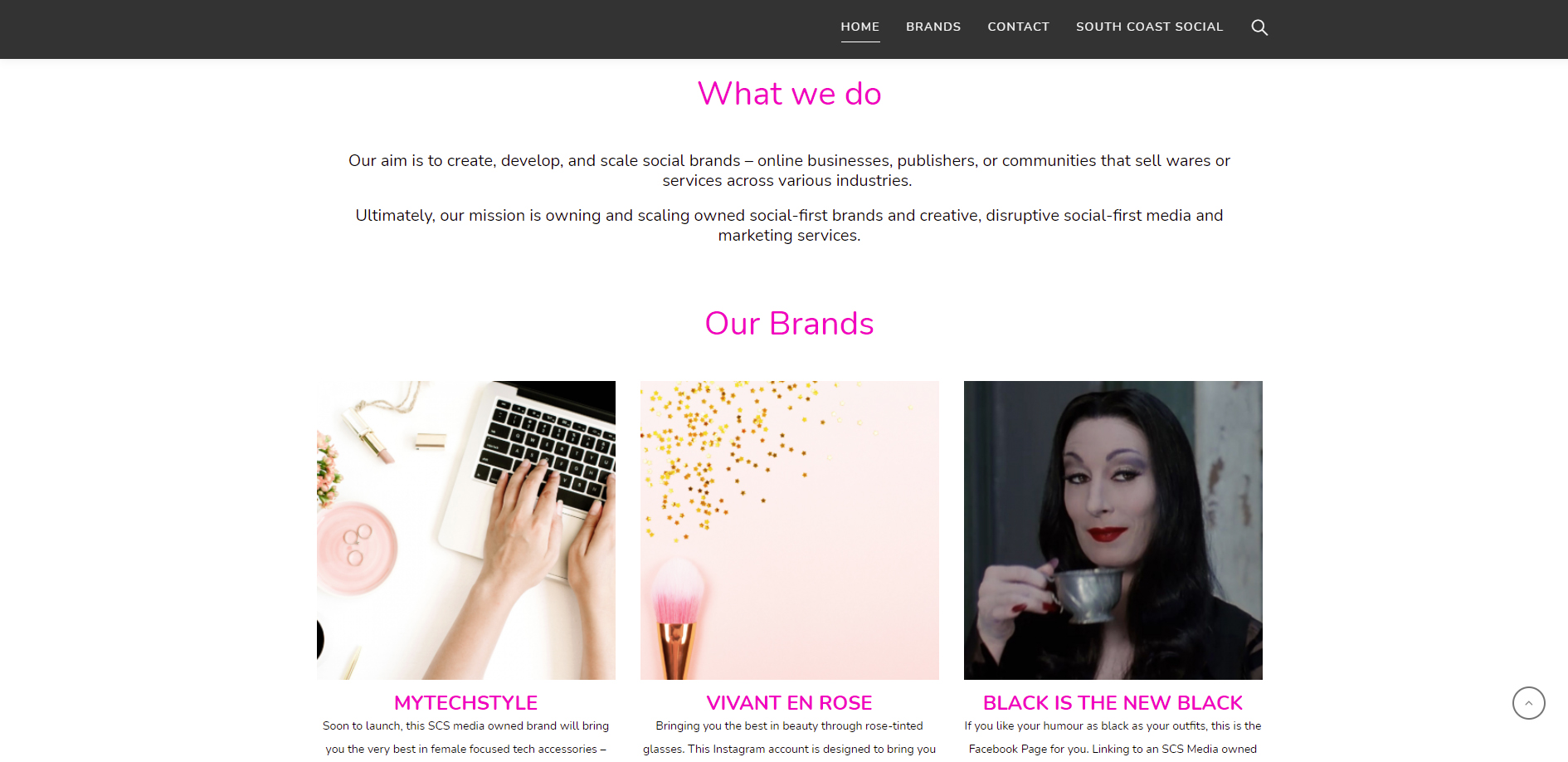The height and width of the screenshot is (762, 1568).
Task: Open BLACK IS THE NEW BLACK title
Action: [x=1113, y=703]
